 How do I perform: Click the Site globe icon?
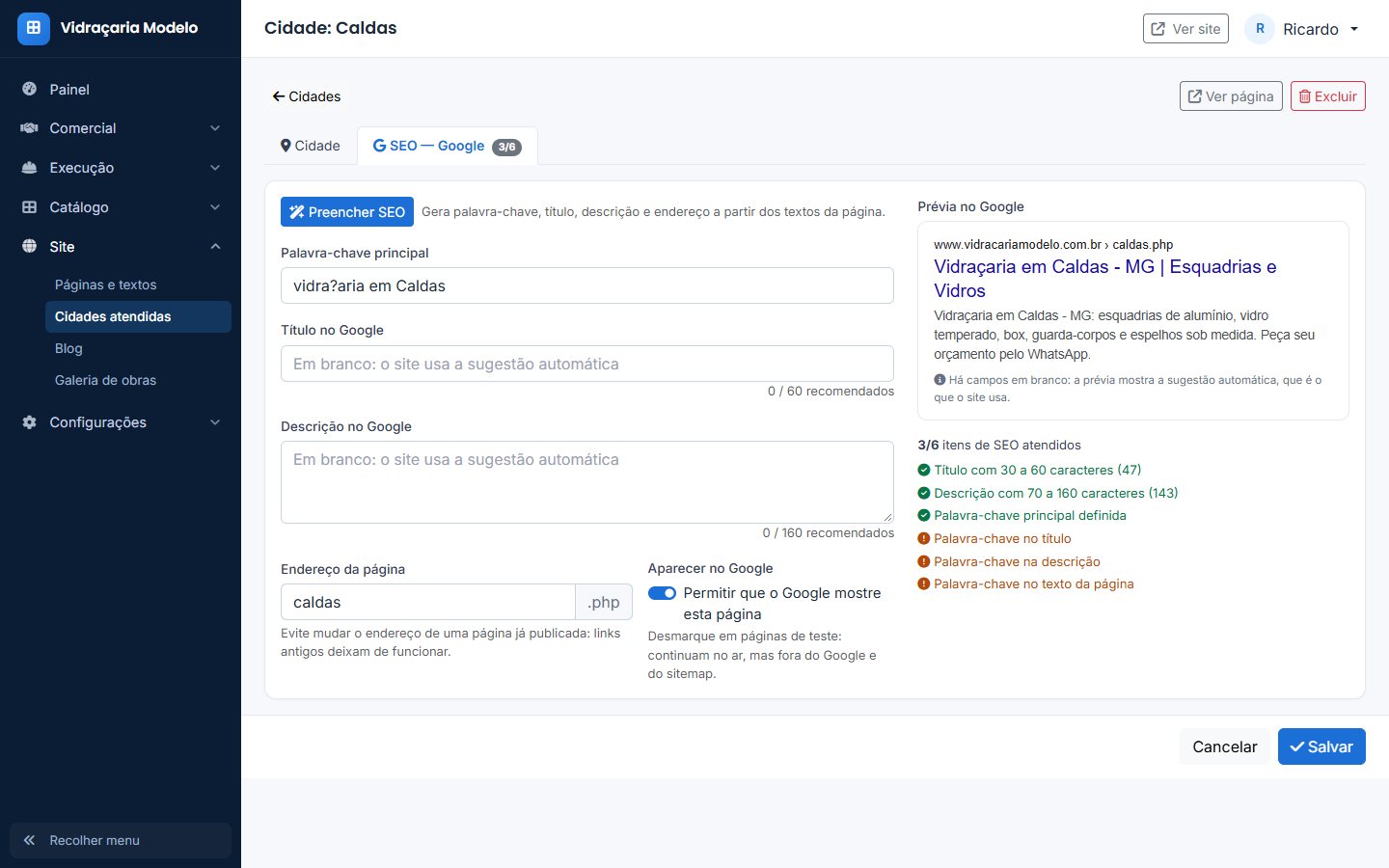pos(29,247)
